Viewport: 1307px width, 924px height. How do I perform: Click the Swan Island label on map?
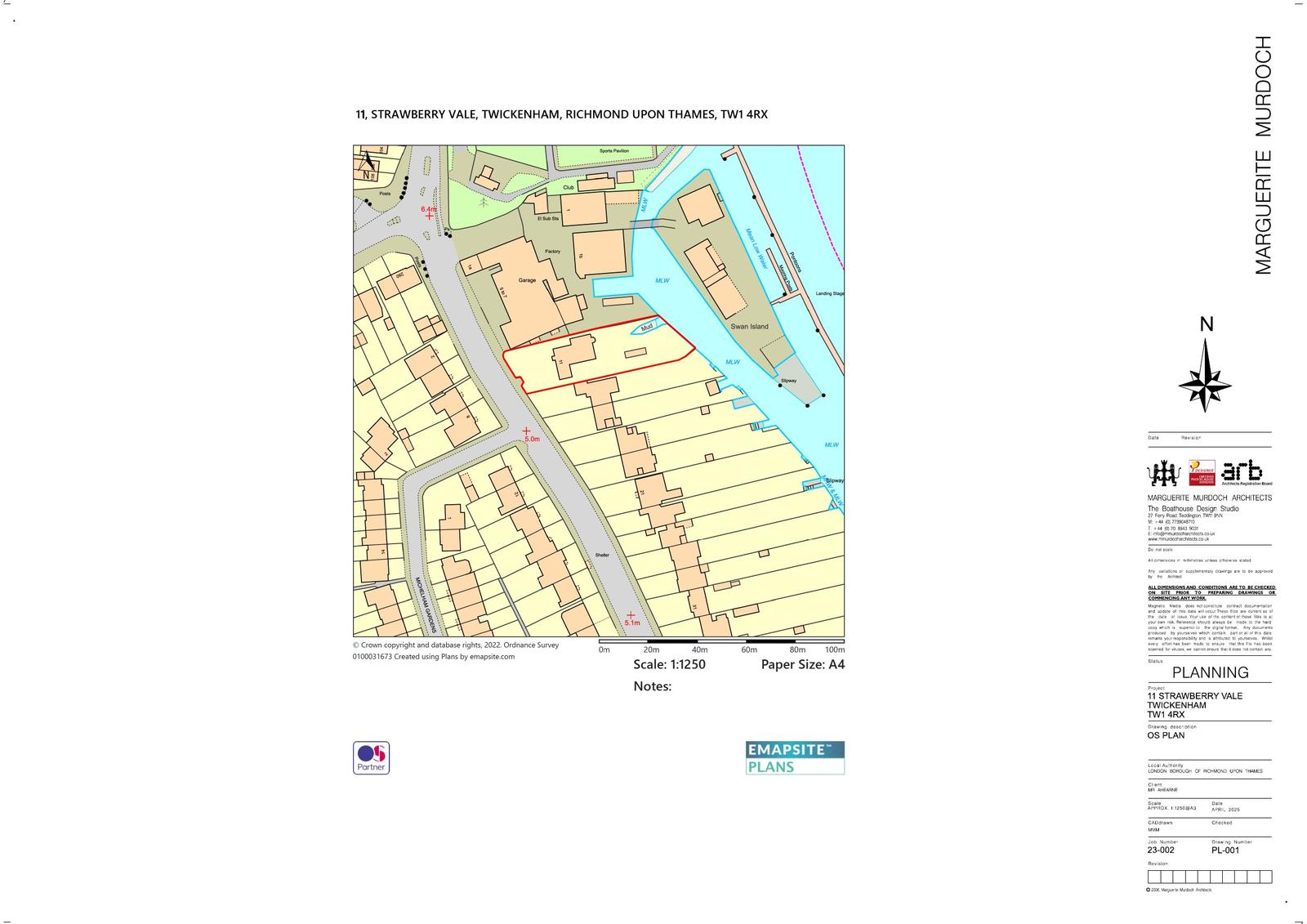click(x=749, y=327)
